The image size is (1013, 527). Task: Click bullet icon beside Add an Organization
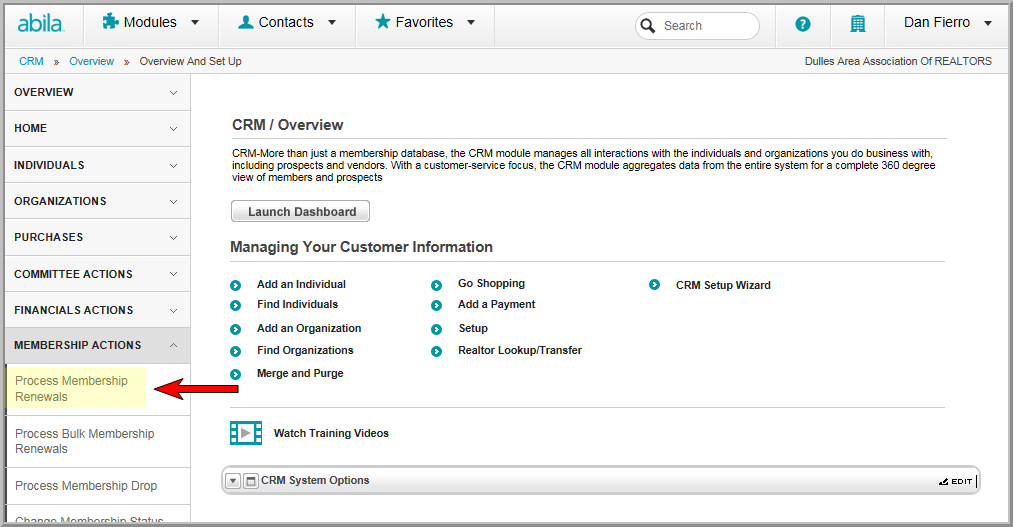tap(236, 329)
